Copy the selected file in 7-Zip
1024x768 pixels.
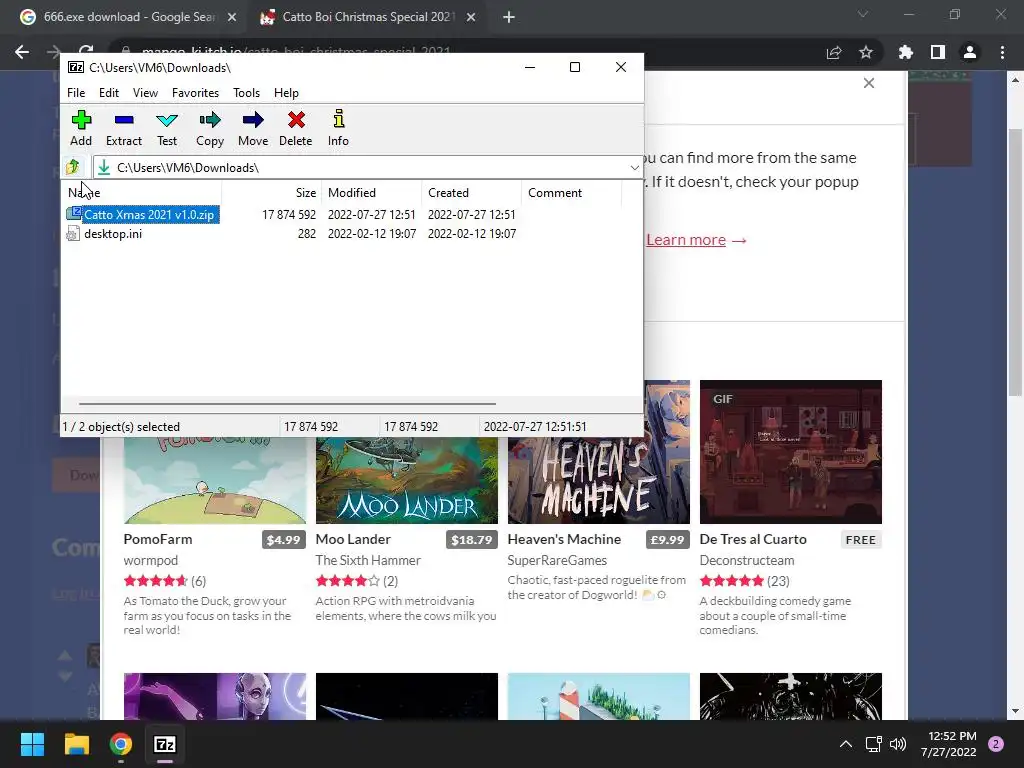click(210, 129)
